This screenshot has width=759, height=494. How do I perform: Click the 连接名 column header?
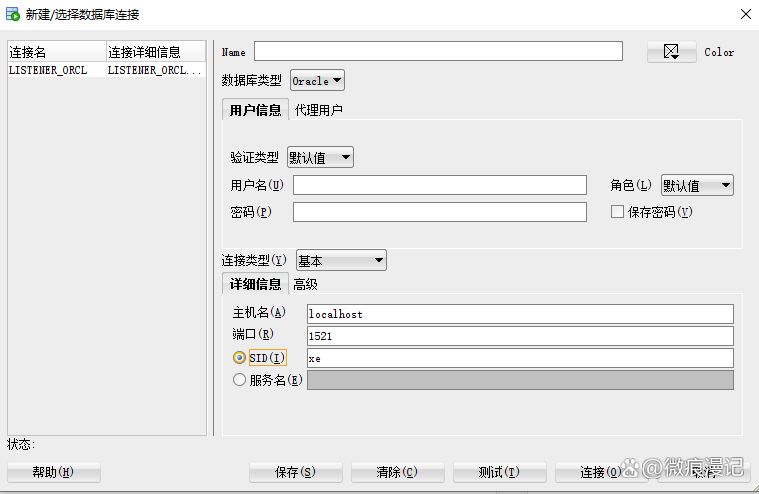pyautogui.click(x=57, y=52)
